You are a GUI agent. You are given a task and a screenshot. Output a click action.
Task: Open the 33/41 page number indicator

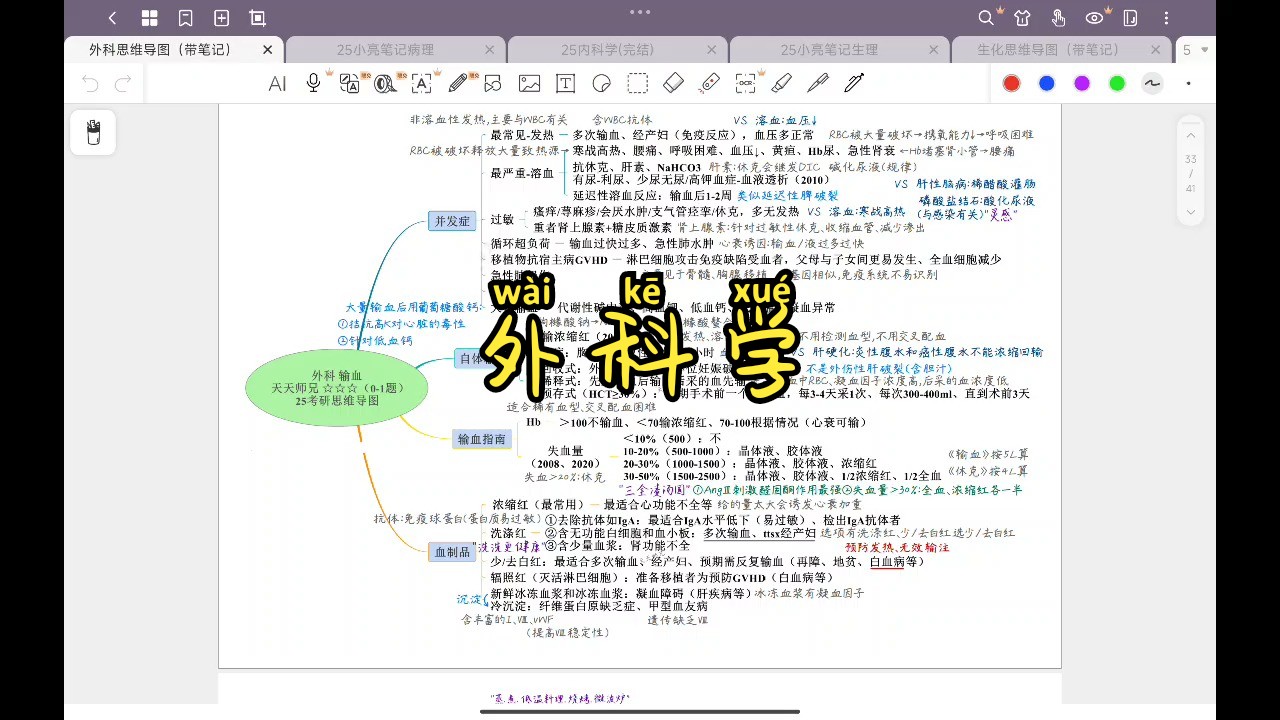tap(1190, 174)
